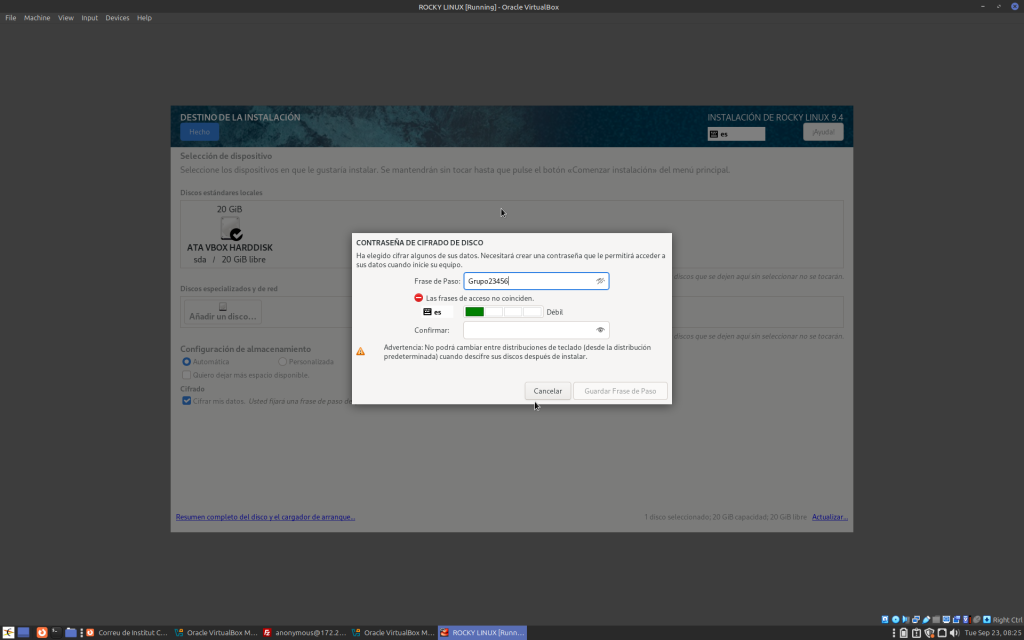Click the VirtualBox optical disk status icon

895,619
